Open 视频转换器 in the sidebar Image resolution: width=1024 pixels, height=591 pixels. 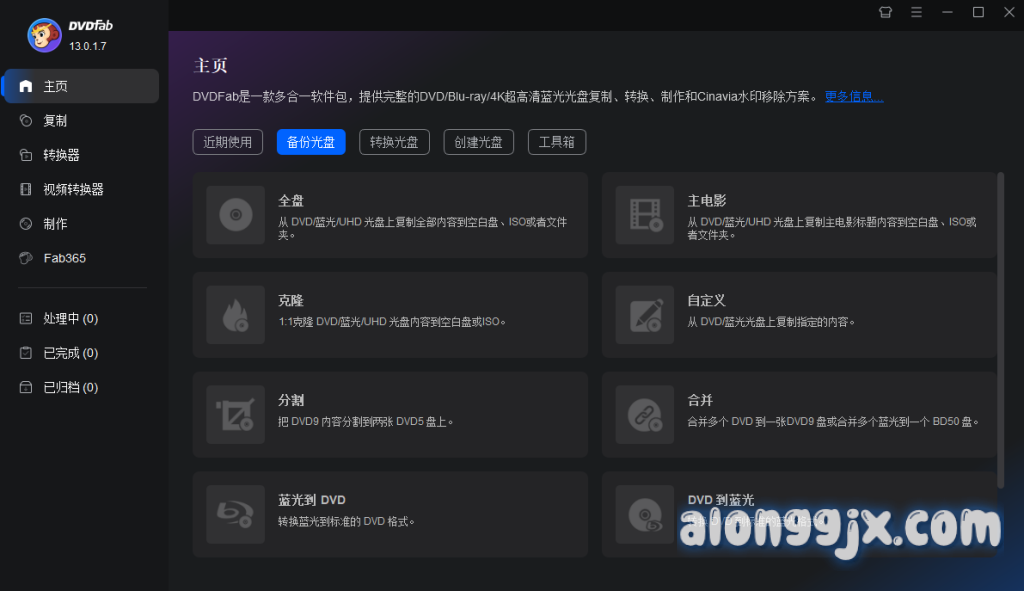click(73, 189)
